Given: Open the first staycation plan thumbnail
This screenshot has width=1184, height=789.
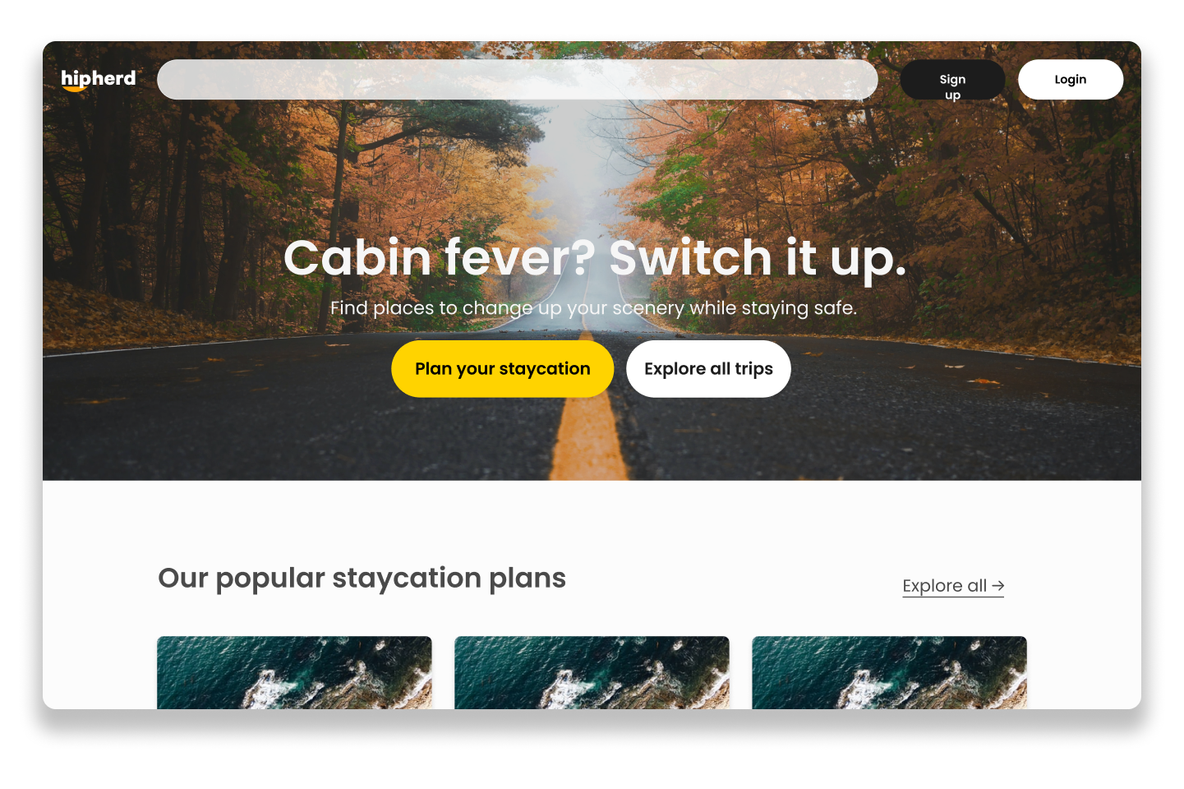Looking at the screenshot, I should click(x=294, y=672).
